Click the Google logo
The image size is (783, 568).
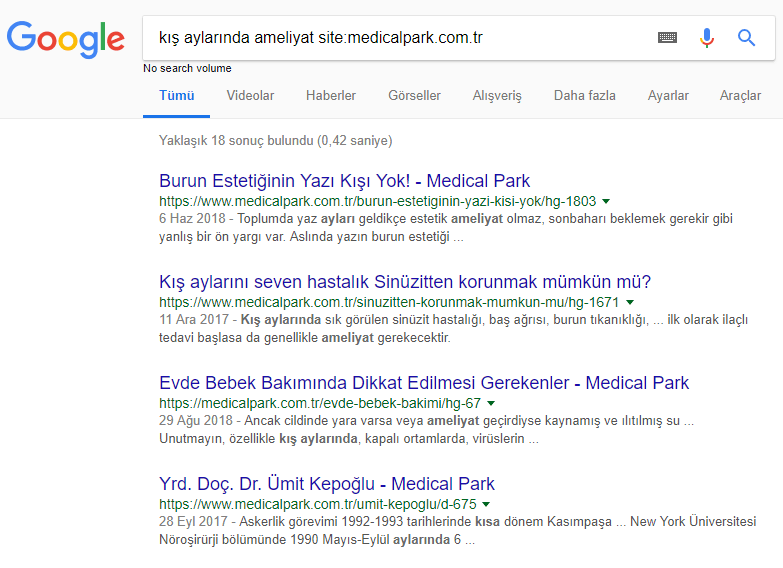pyautogui.click(x=65, y=39)
